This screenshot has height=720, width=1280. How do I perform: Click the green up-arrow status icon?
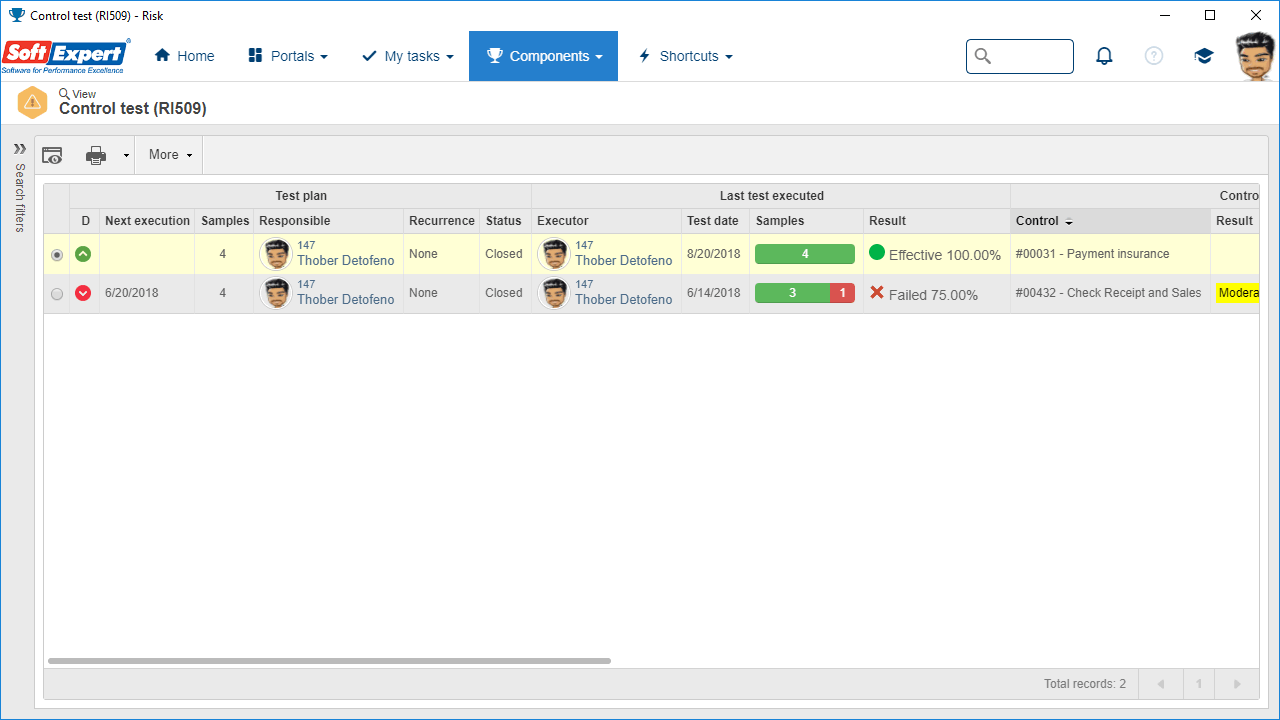83,254
